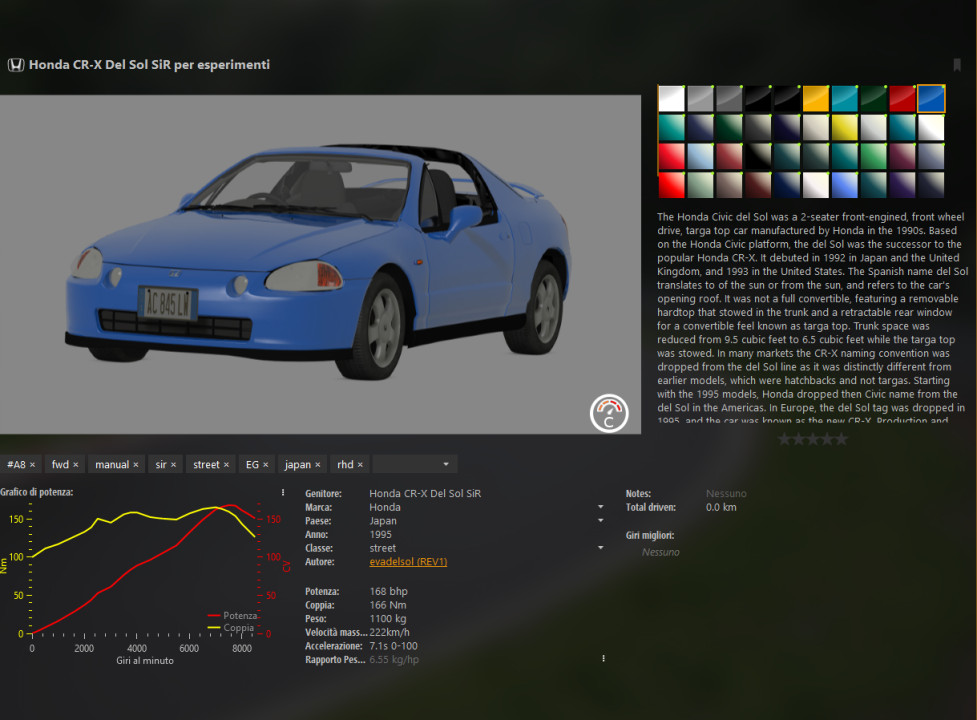Remove the street tag
The height and width of the screenshot is (720, 977).
226,465
